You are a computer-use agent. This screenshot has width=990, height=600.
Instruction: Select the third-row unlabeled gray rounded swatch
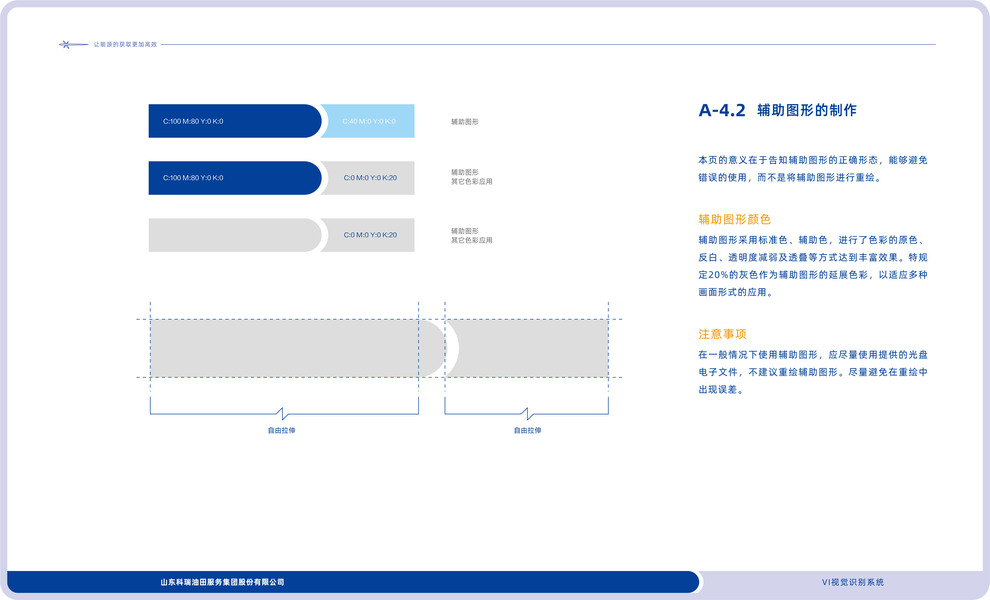click(x=235, y=235)
